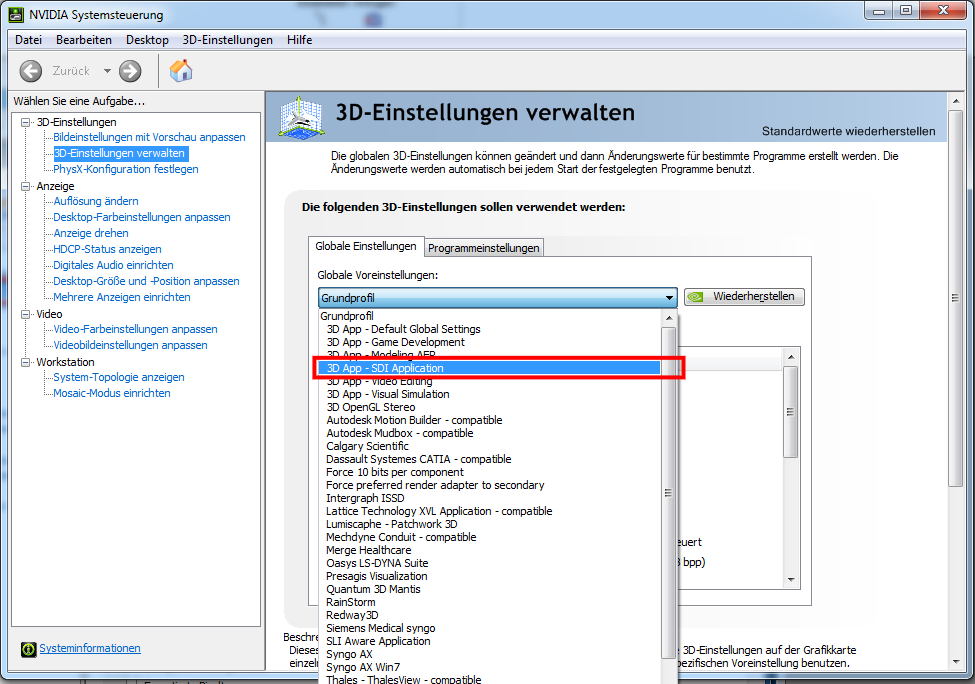975x684 pixels.
Task: Open Desktop-Größe und -Position anpassen
Action: coord(146,281)
